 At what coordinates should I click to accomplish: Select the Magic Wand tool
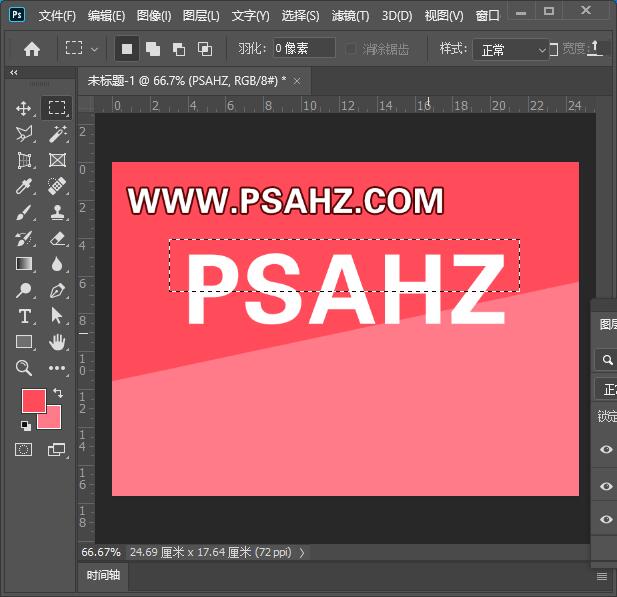[x=57, y=134]
